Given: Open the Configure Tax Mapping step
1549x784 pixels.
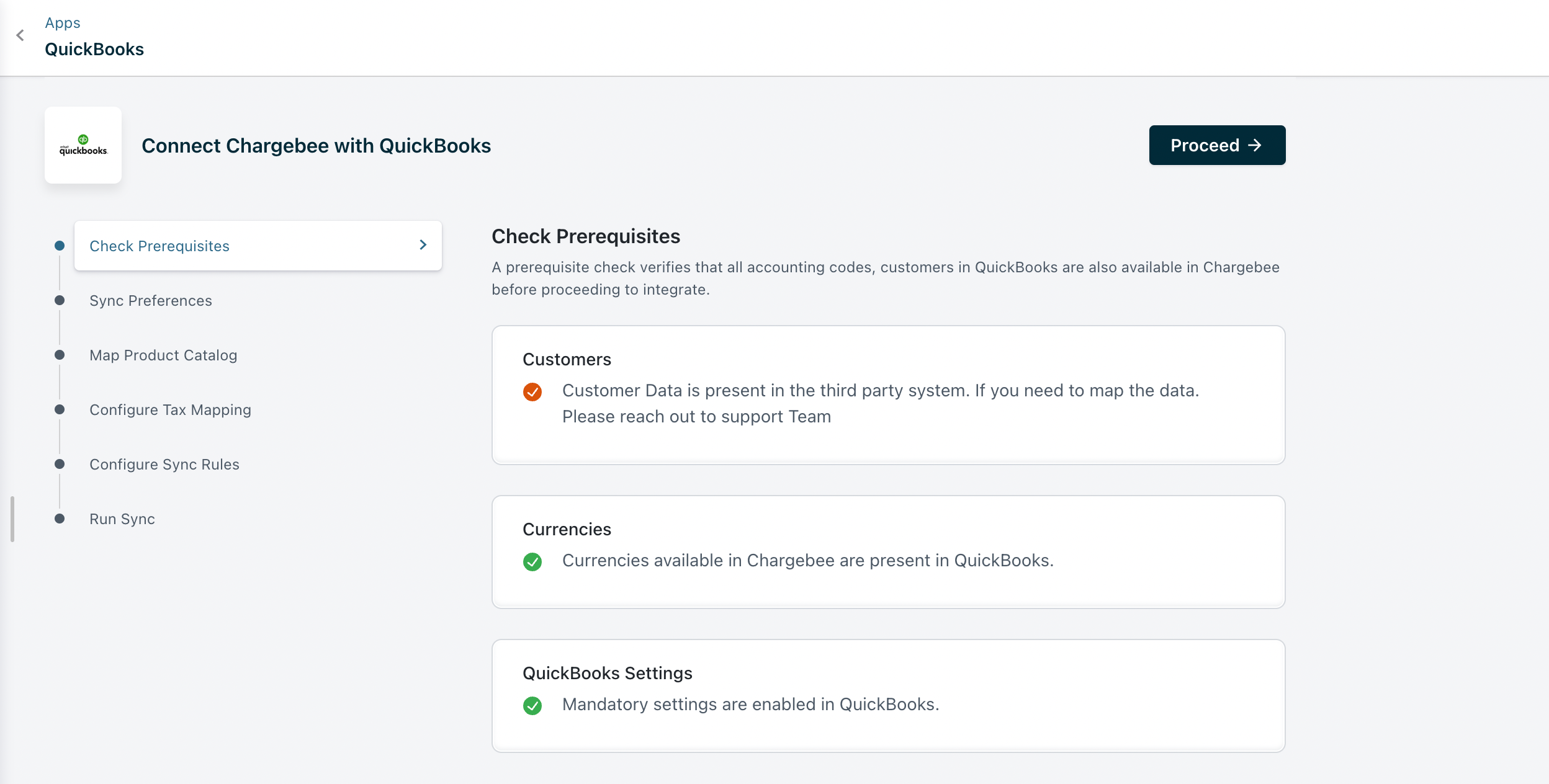Looking at the screenshot, I should coord(170,410).
